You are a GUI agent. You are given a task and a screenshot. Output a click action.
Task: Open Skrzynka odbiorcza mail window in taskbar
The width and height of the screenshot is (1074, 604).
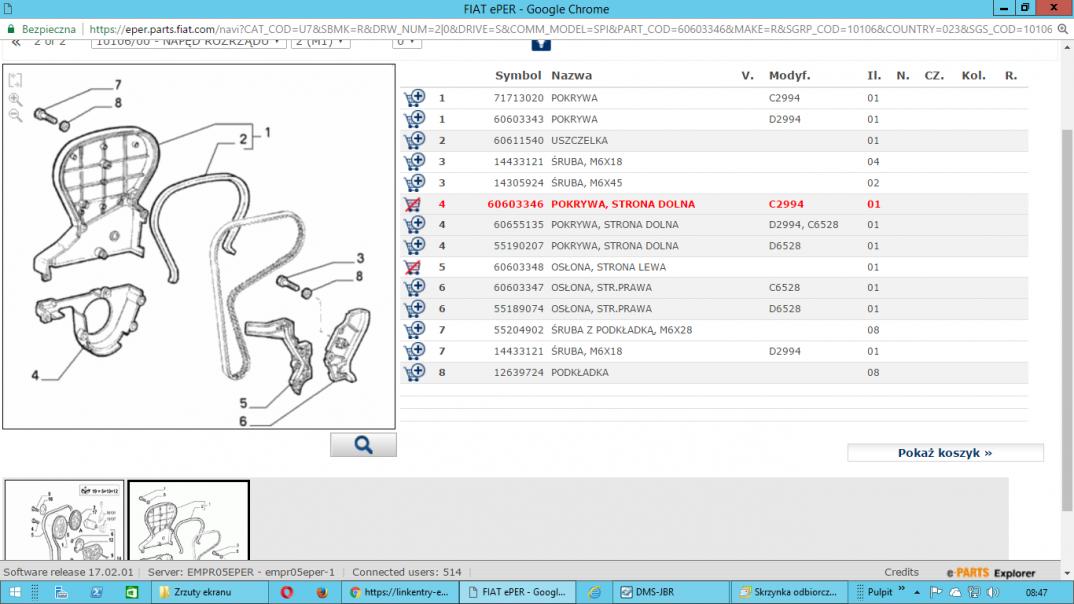click(x=789, y=592)
